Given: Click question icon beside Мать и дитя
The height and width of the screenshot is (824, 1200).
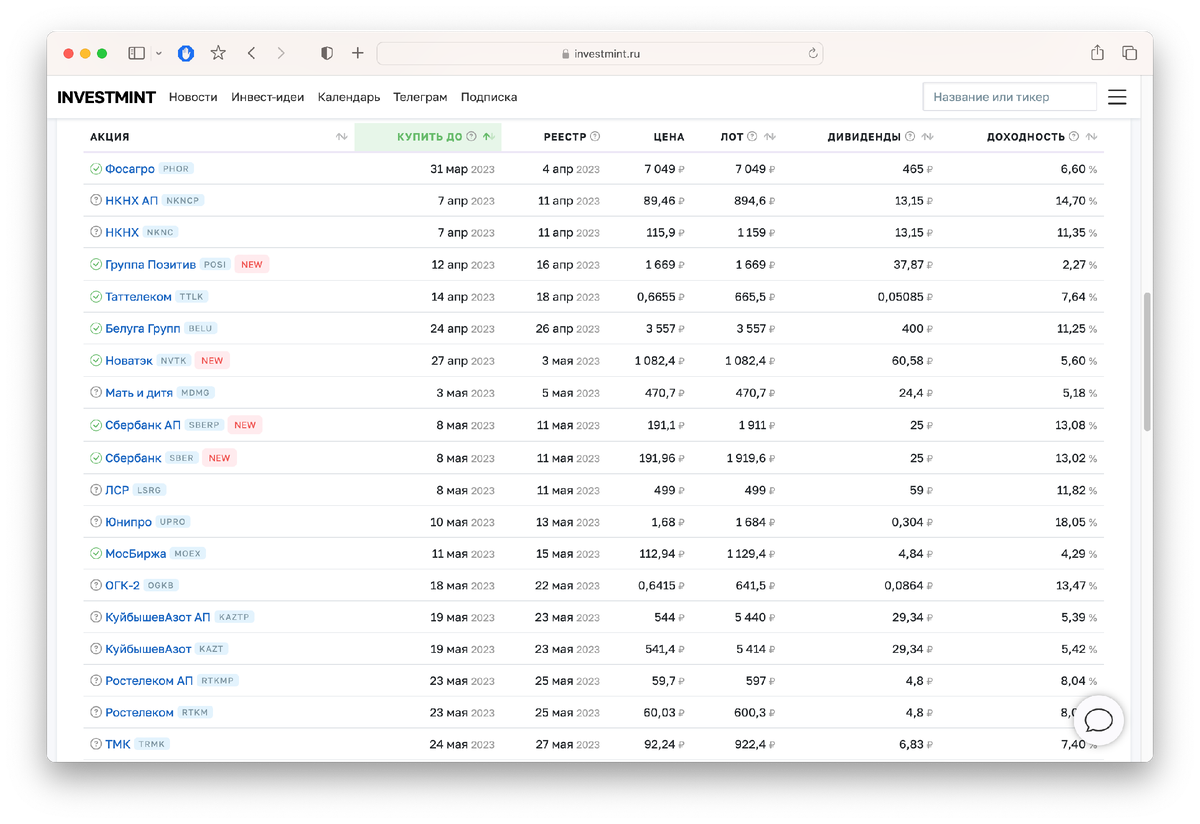Looking at the screenshot, I should pyautogui.click(x=96, y=393).
